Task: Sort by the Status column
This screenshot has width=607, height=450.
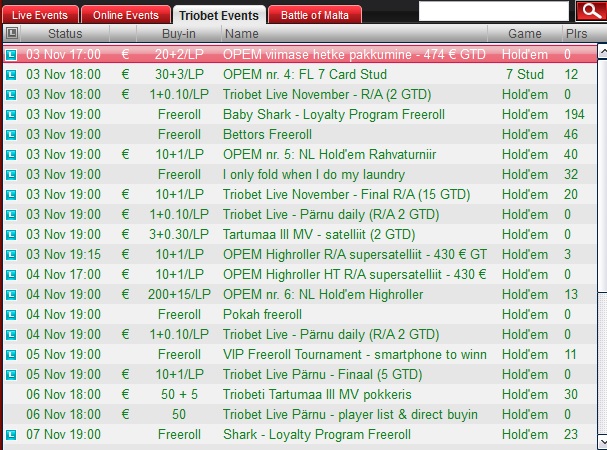Action: point(65,34)
